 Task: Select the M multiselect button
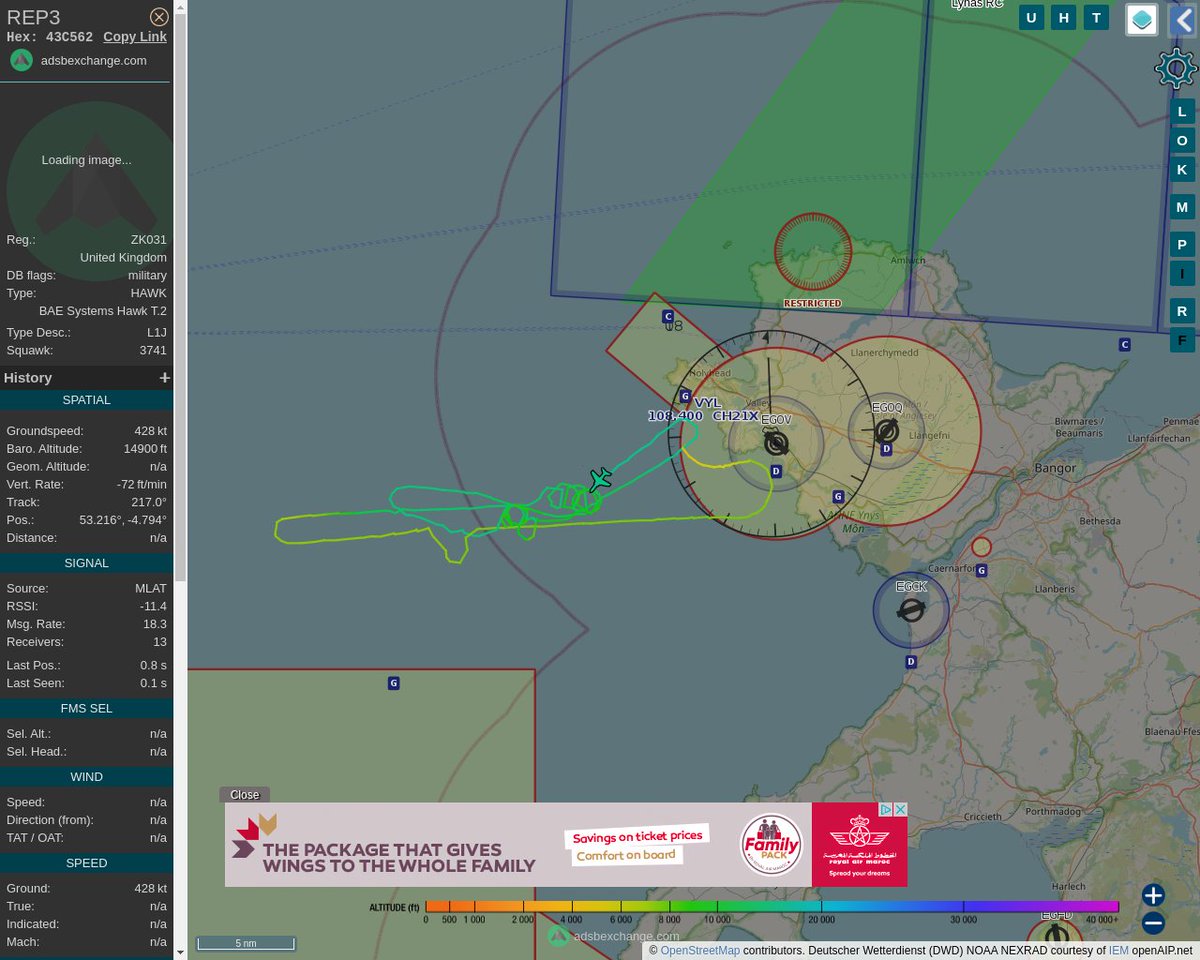pos(1182,206)
